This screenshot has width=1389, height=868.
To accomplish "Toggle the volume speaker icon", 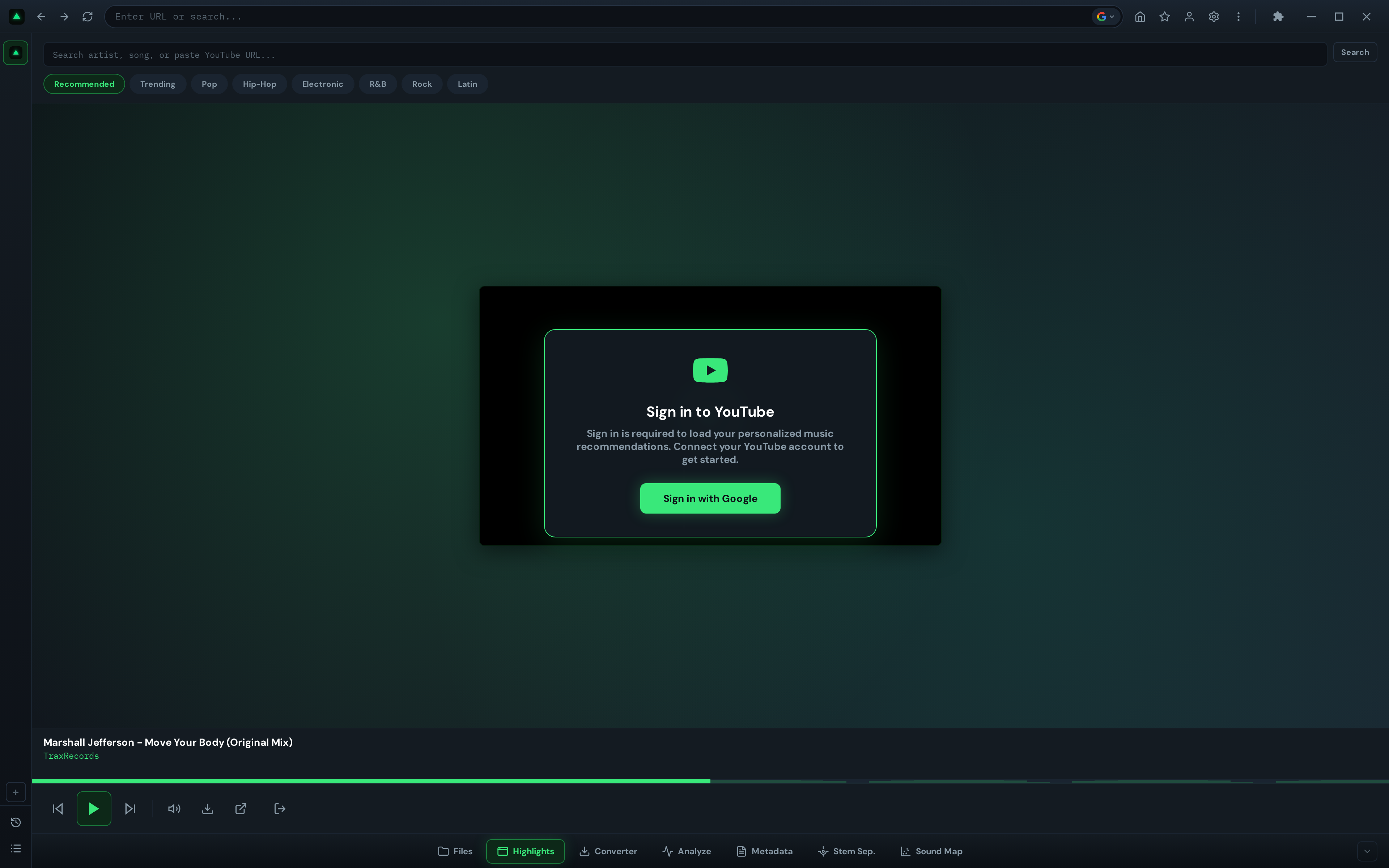I will click(x=174, y=808).
